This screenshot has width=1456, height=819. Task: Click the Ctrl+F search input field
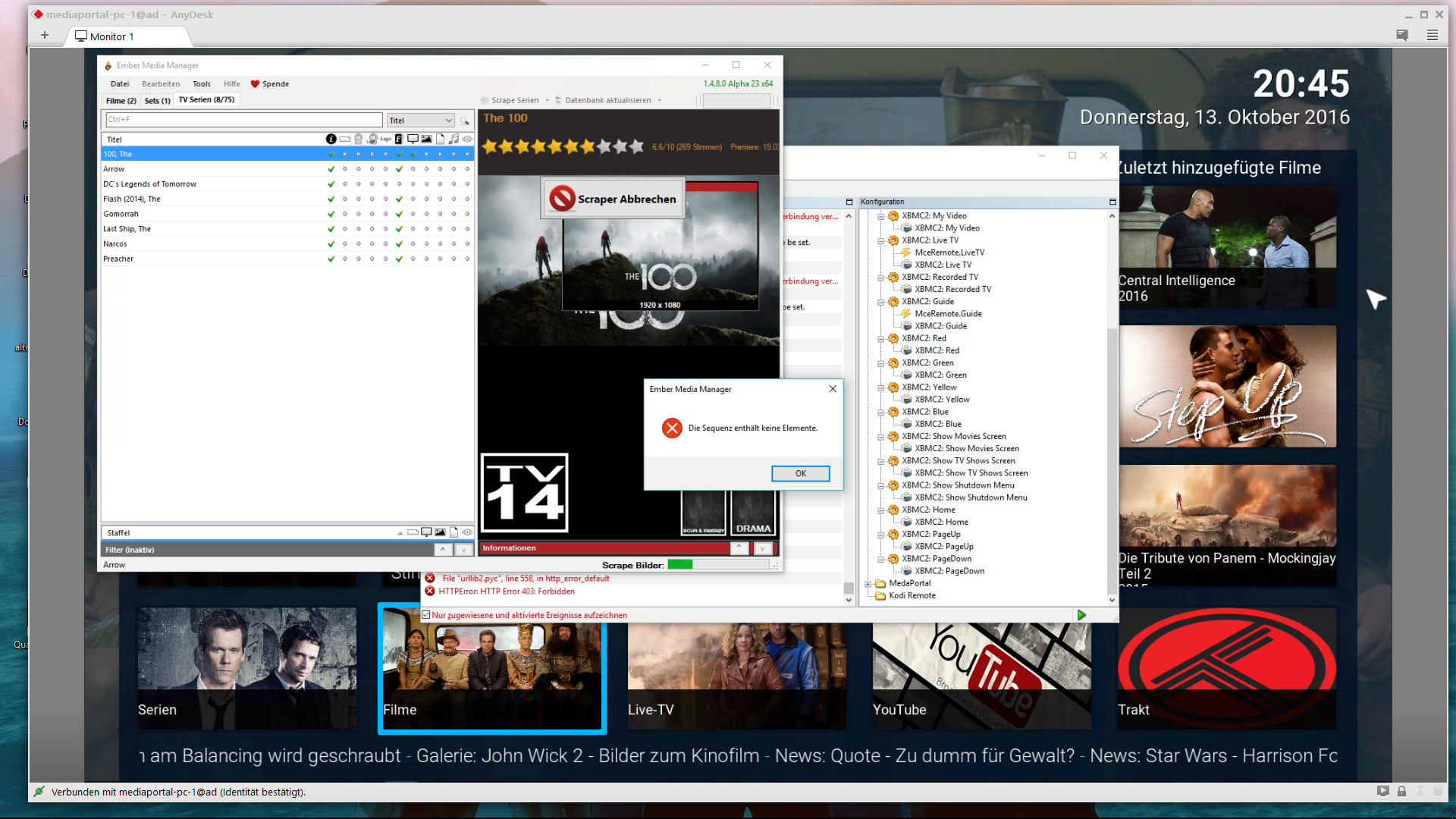[x=243, y=120]
